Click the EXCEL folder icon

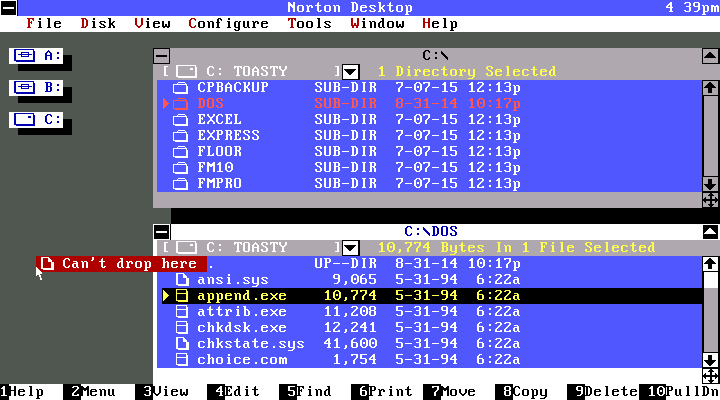pyautogui.click(x=180, y=119)
